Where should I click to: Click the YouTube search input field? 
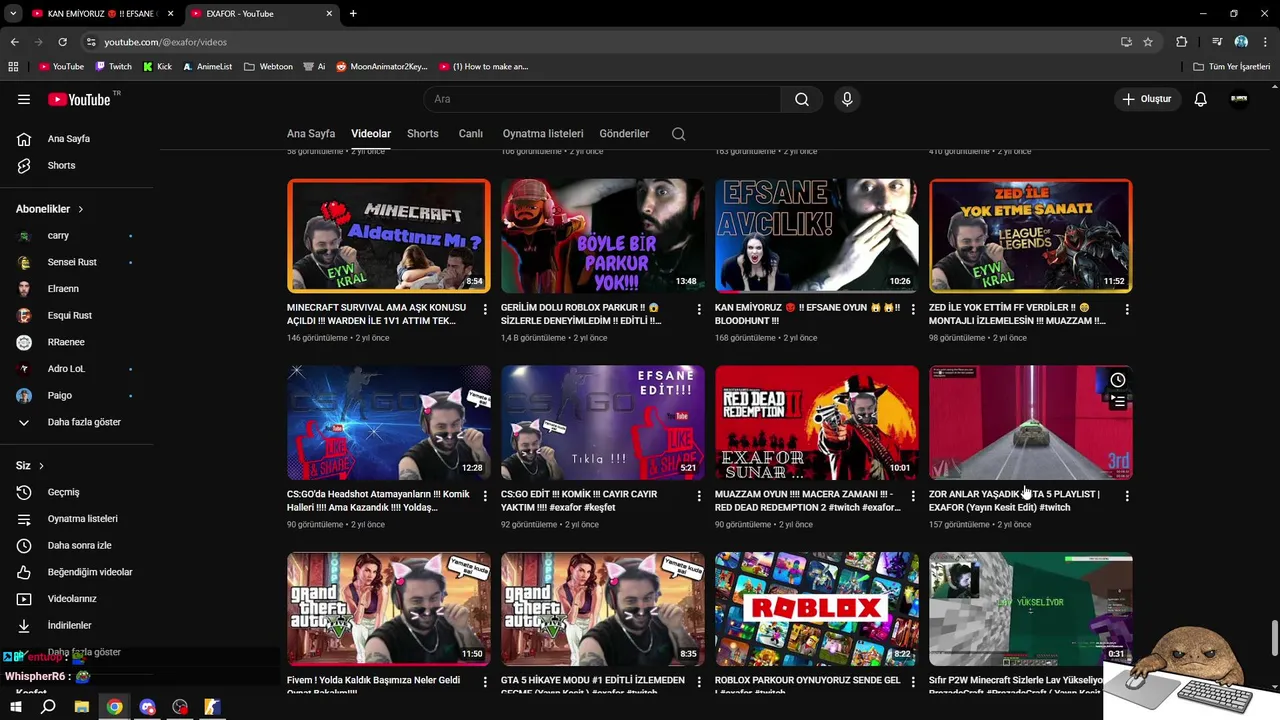[604, 99]
